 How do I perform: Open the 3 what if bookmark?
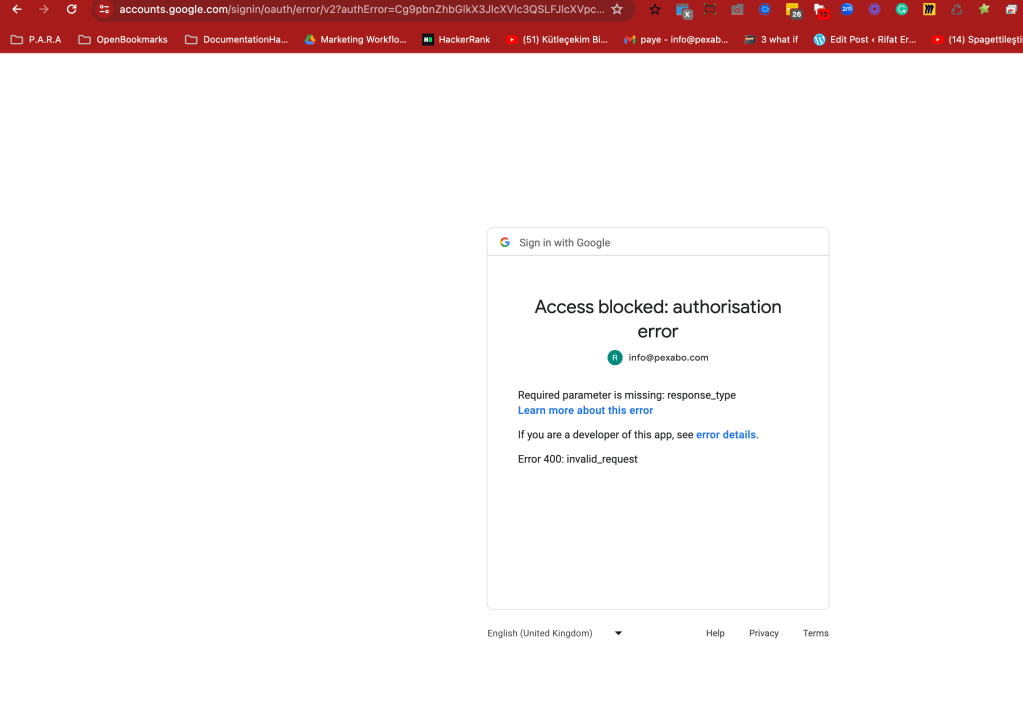[x=771, y=39]
